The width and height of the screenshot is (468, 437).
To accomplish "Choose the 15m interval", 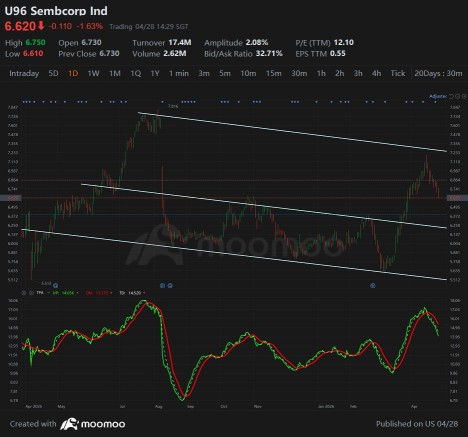I will click(x=273, y=73).
